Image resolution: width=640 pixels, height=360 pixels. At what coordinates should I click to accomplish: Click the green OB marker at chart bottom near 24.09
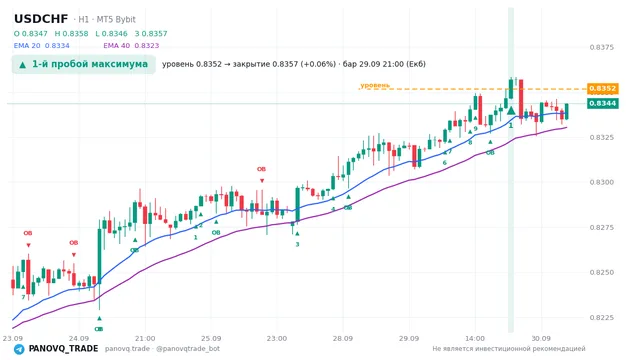(99, 329)
